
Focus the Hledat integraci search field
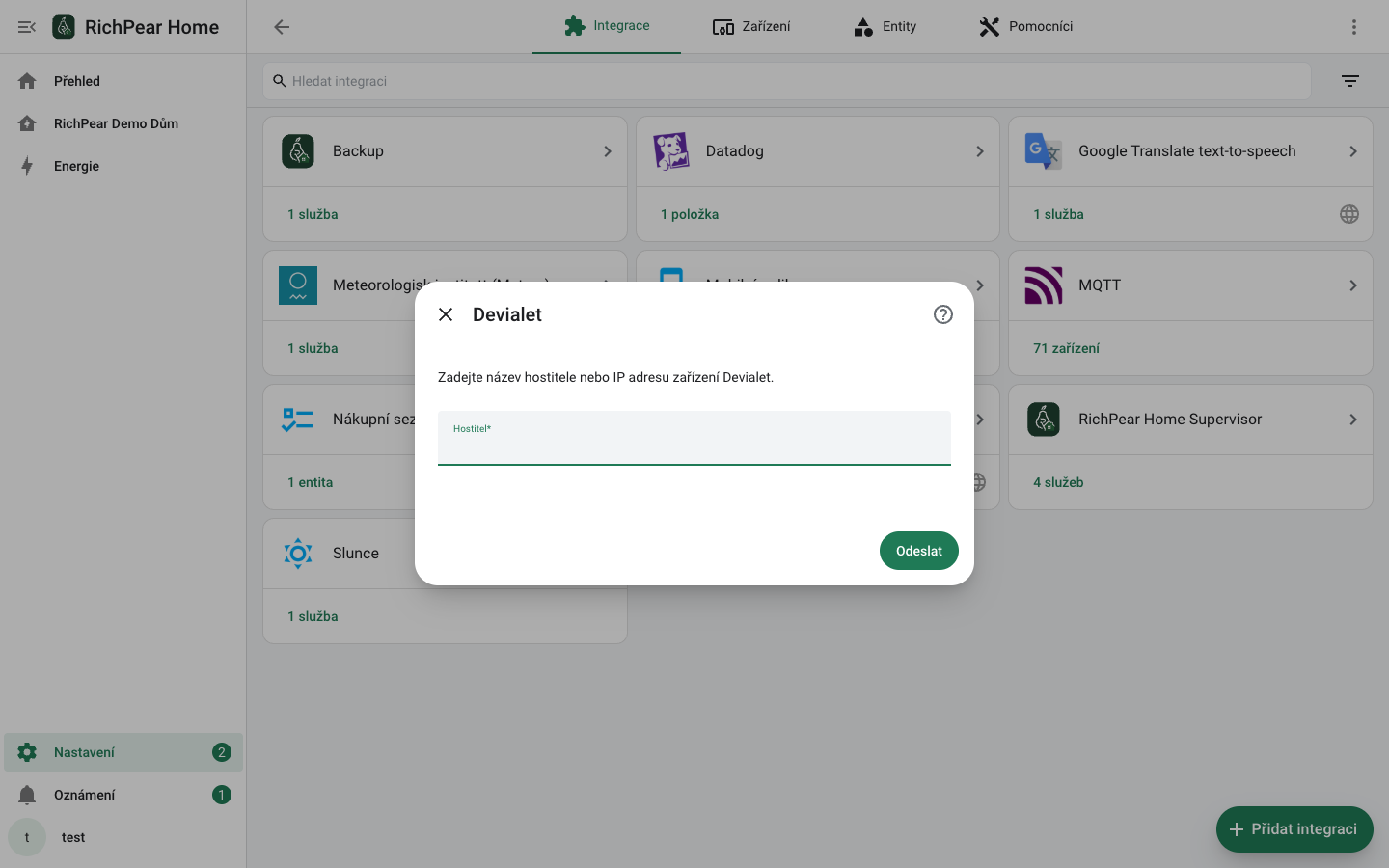tap(787, 81)
